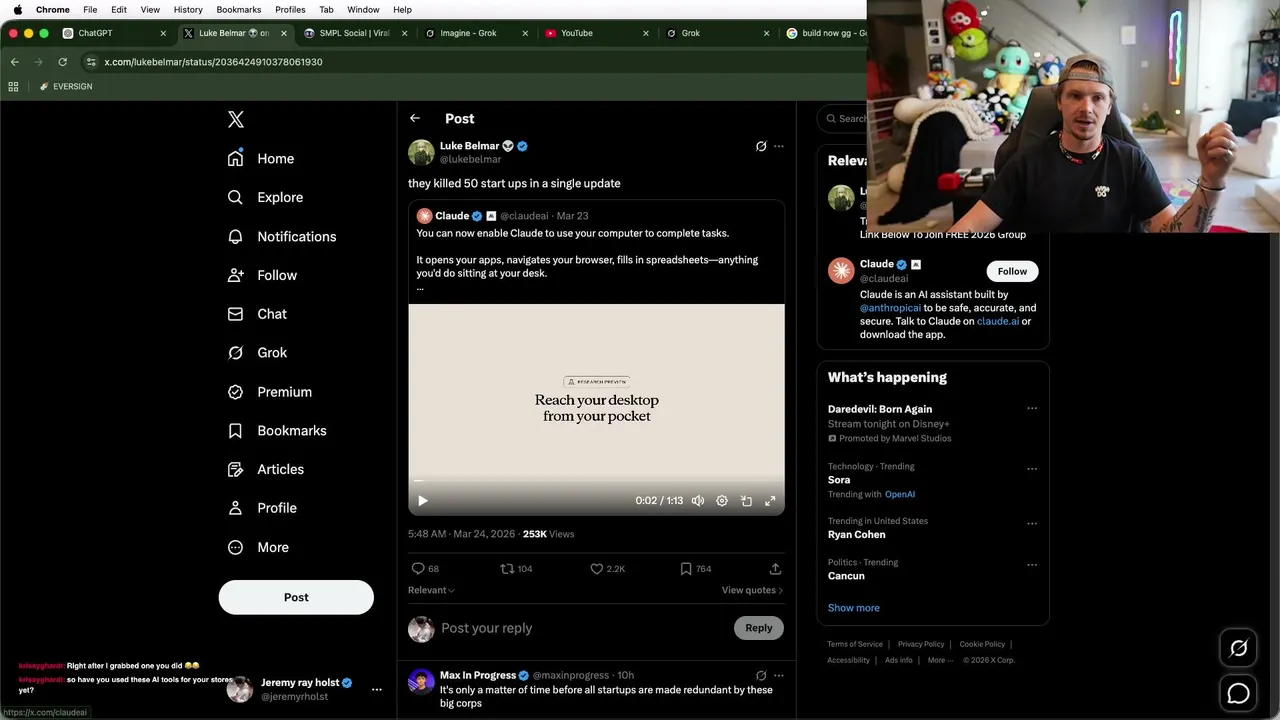This screenshot has width=1280, height=720.
Task: Toggle picture-in-picture on the video
Action: click(746, 501)
